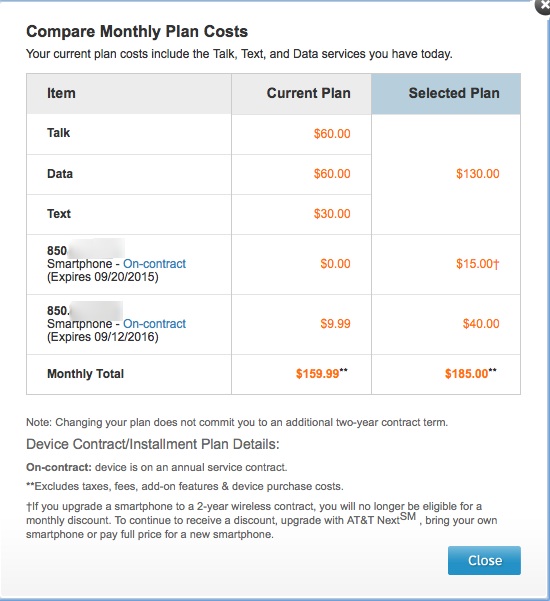Click the $0.00 current smartphone charge
This screenshot has height=601, width=550.
pos(335,264)
